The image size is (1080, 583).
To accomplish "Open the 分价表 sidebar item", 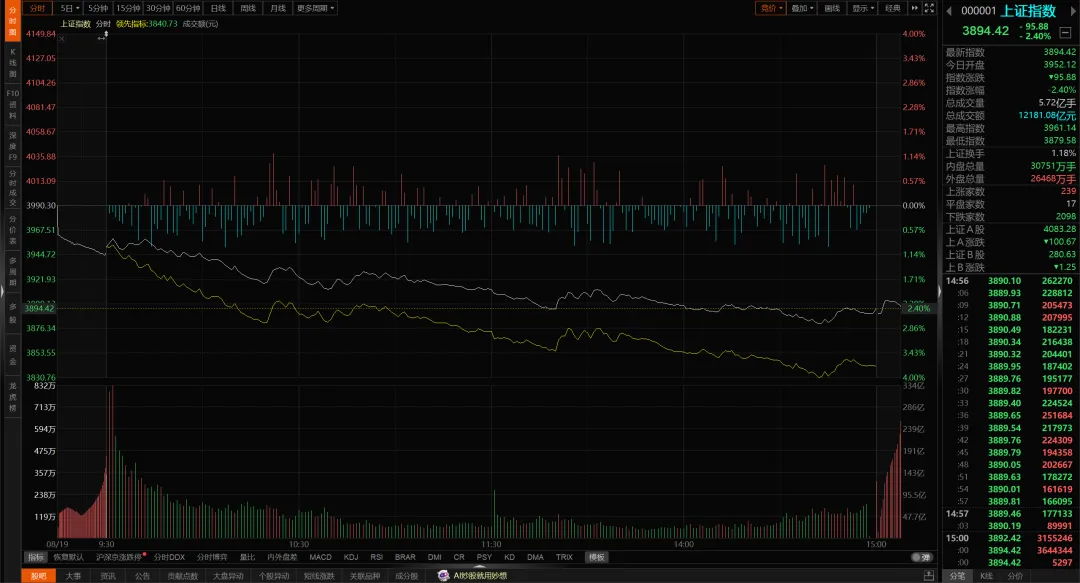I will (x=12, y=230).
